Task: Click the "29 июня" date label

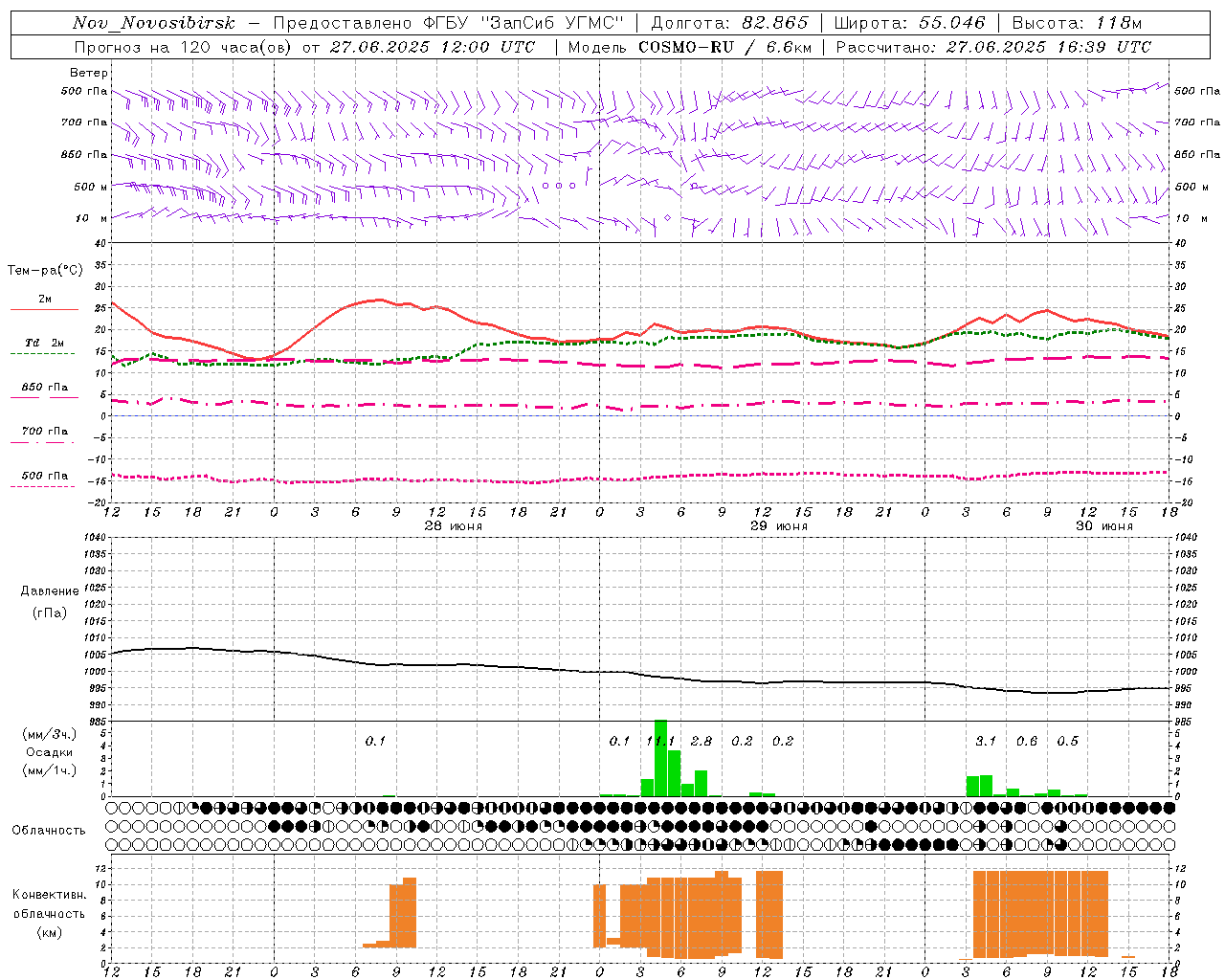Action: click(779, 526)
